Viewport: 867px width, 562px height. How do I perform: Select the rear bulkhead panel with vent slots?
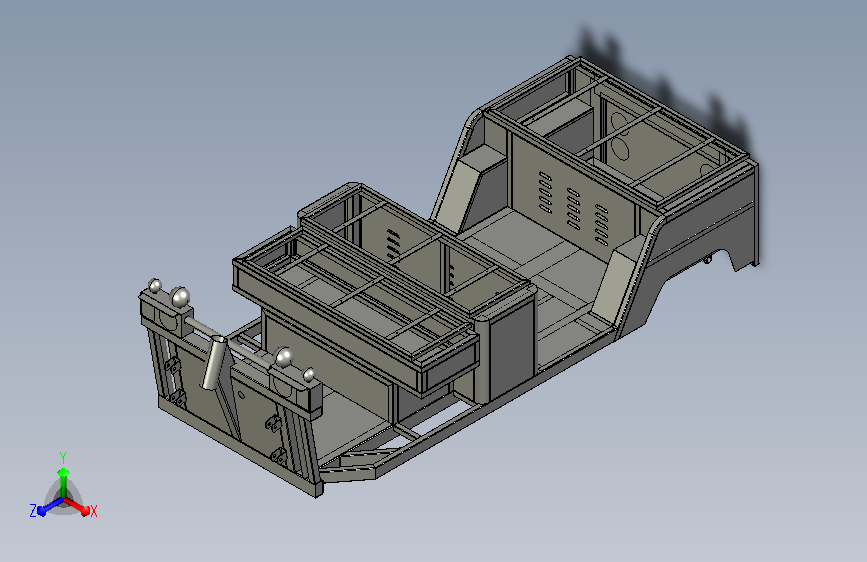click(575, 199)
